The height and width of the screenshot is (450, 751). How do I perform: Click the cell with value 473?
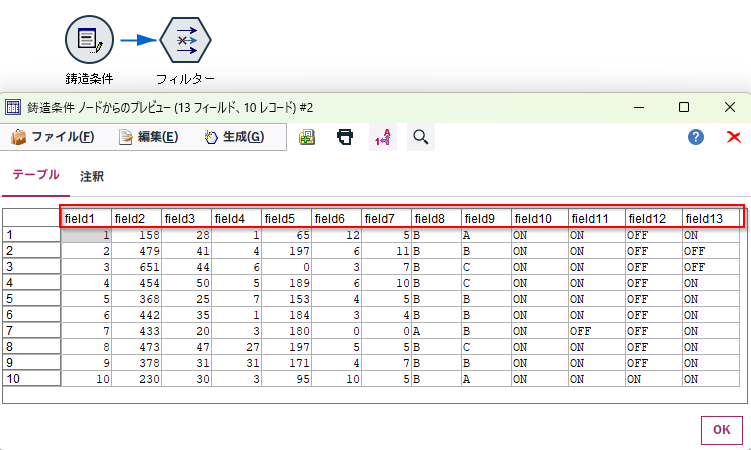(x=137, y=347)
